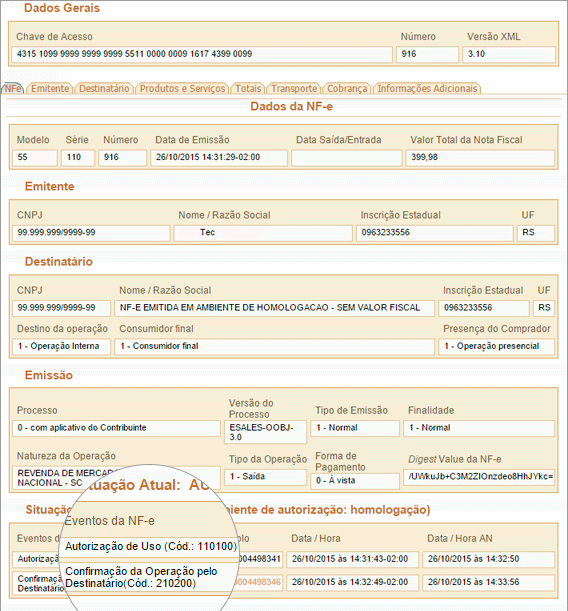Click the Tipo de Emissão field
Screen dimensions: 568x611
click(355, 428)
